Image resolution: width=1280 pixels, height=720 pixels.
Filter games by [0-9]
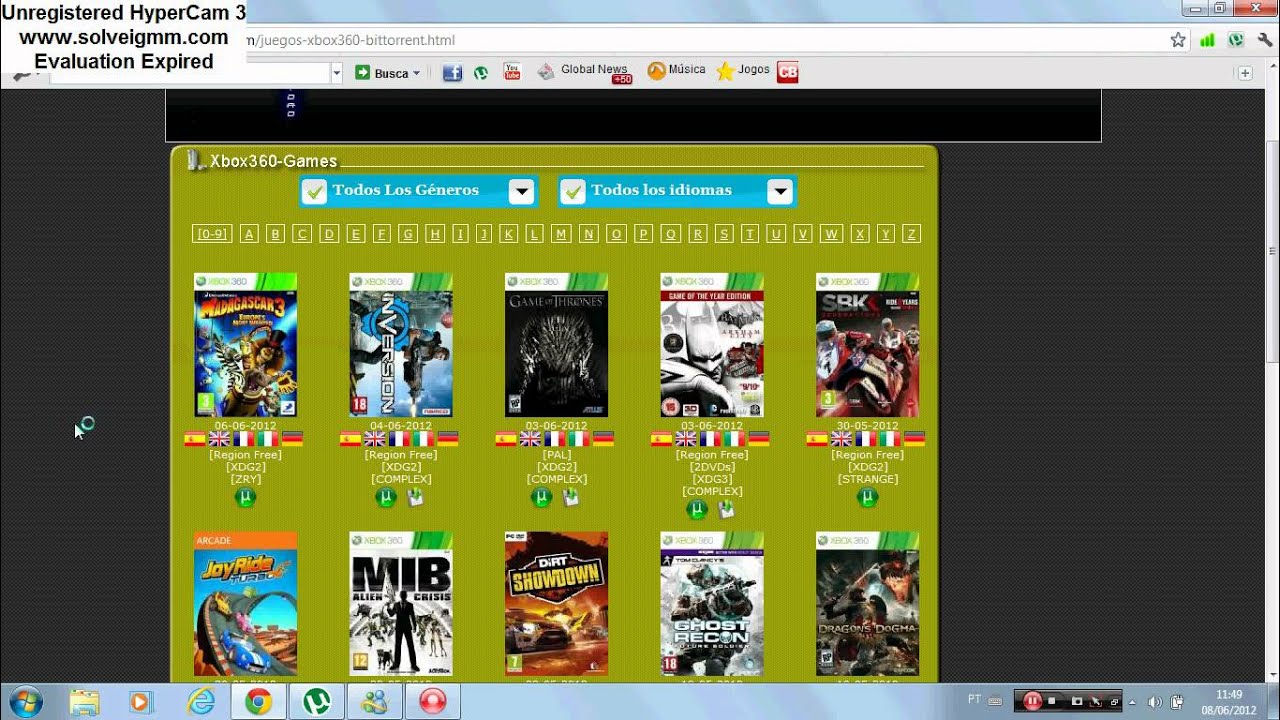coord(211,234)
